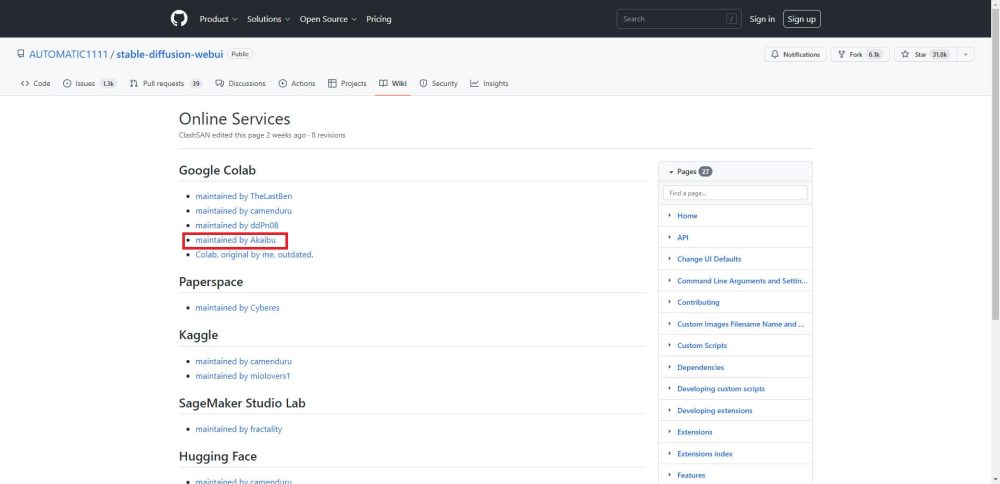The height and width of the screenshot is (484, 1000).
Task: Open the star list dropdown arrow
Action: coord(965,55)
